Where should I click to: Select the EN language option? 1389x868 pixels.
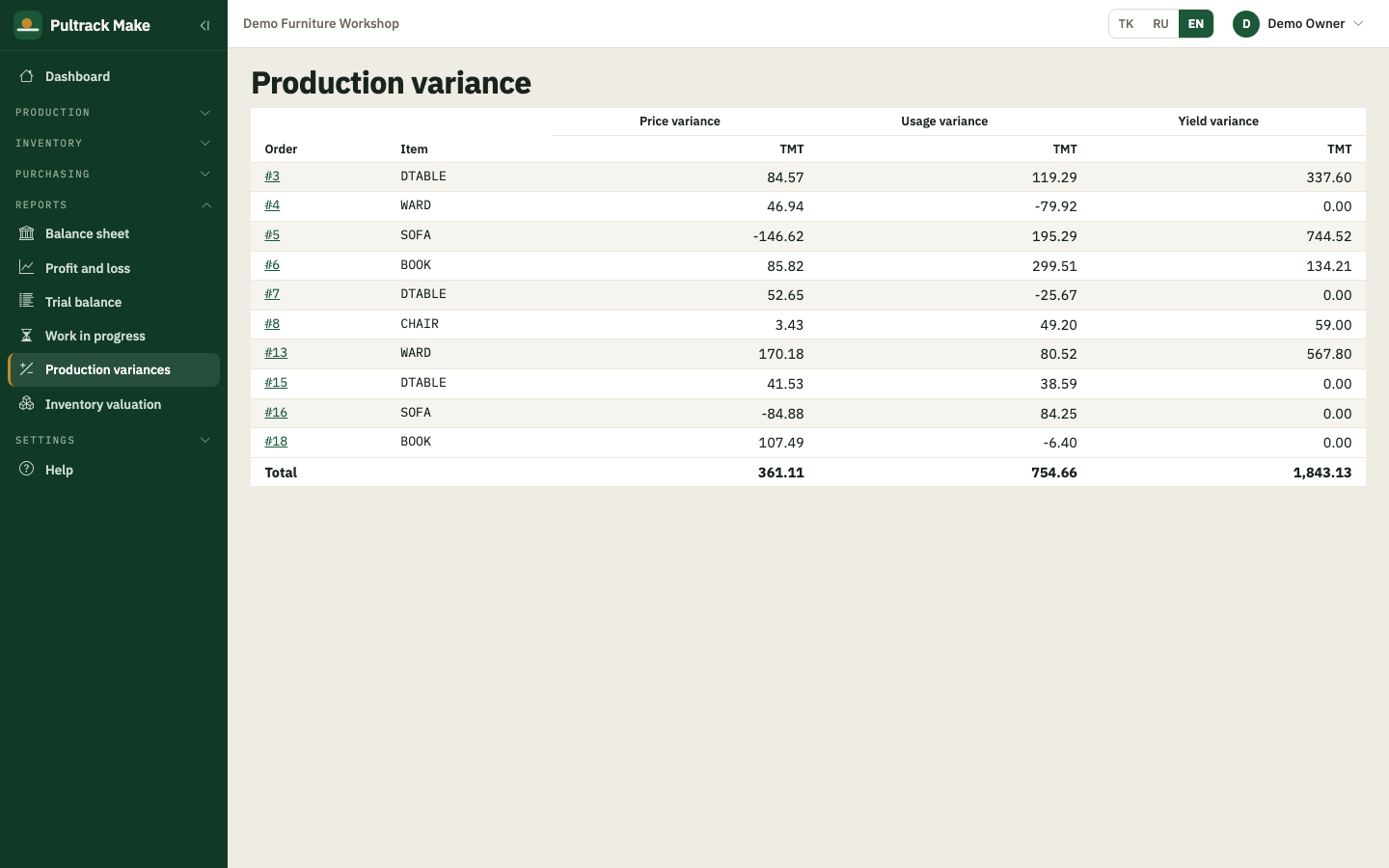pyautogui.click(x=1196, y=24)
